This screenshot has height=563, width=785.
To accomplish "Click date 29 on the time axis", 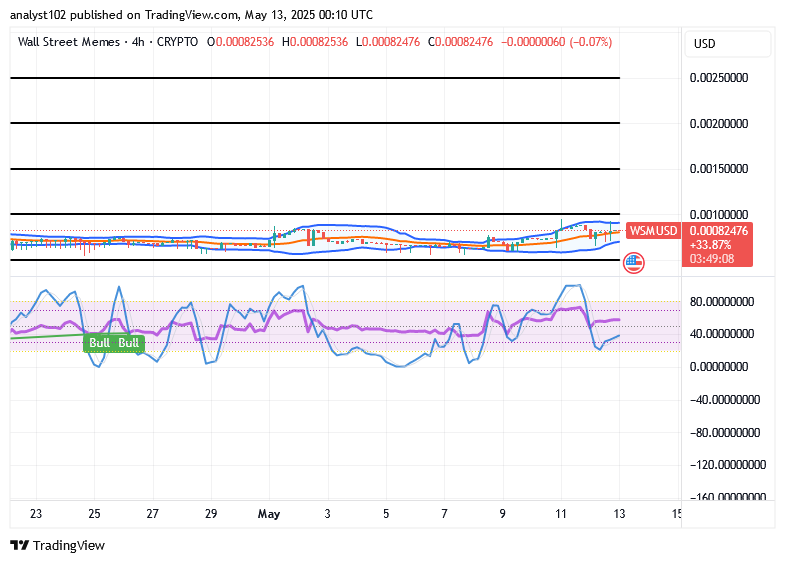I will coord(211,514).
